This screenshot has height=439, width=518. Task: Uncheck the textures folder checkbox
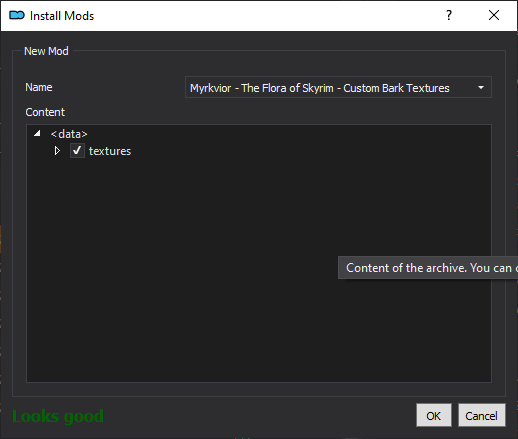point(77,151)
